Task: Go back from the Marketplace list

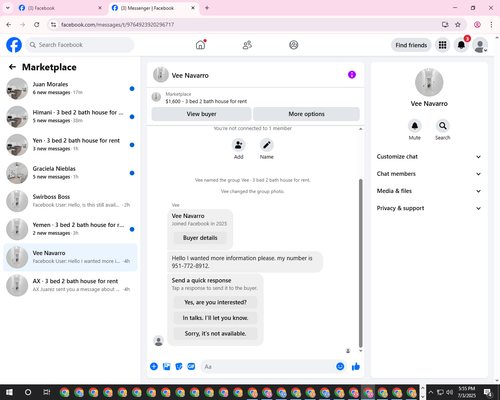Action: 12,67
